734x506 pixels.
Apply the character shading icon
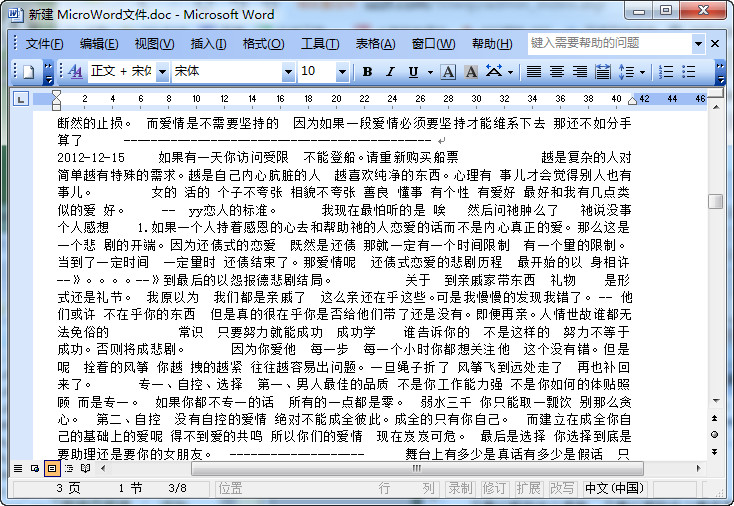(x=471, y=72)
